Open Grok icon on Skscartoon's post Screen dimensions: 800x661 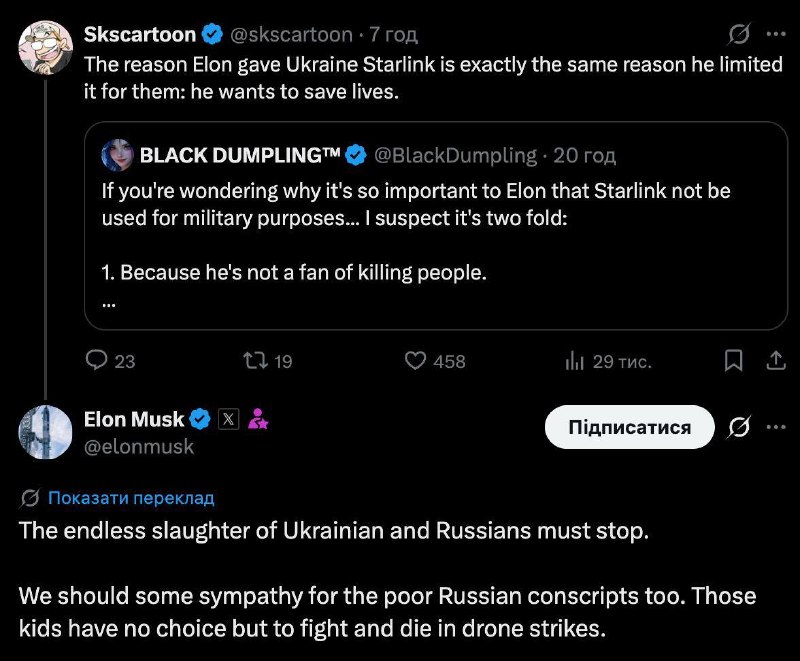[739, 34]
